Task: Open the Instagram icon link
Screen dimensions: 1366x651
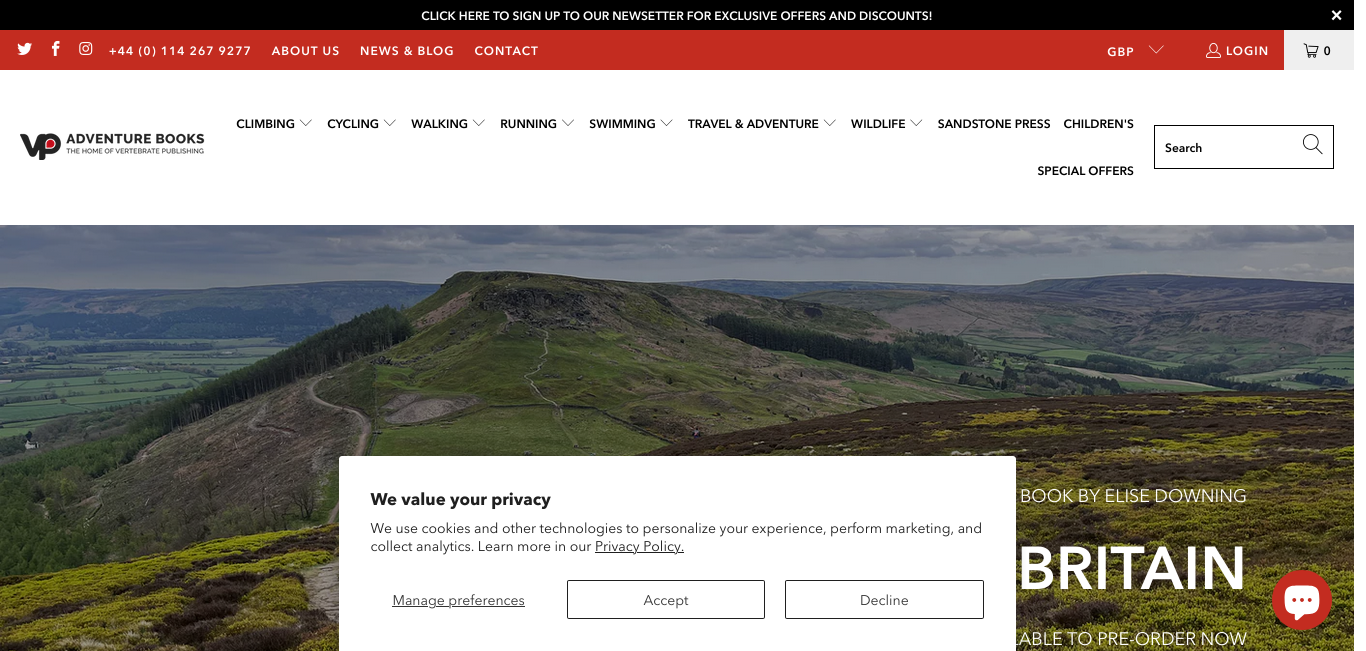Action: pos(86,48)
